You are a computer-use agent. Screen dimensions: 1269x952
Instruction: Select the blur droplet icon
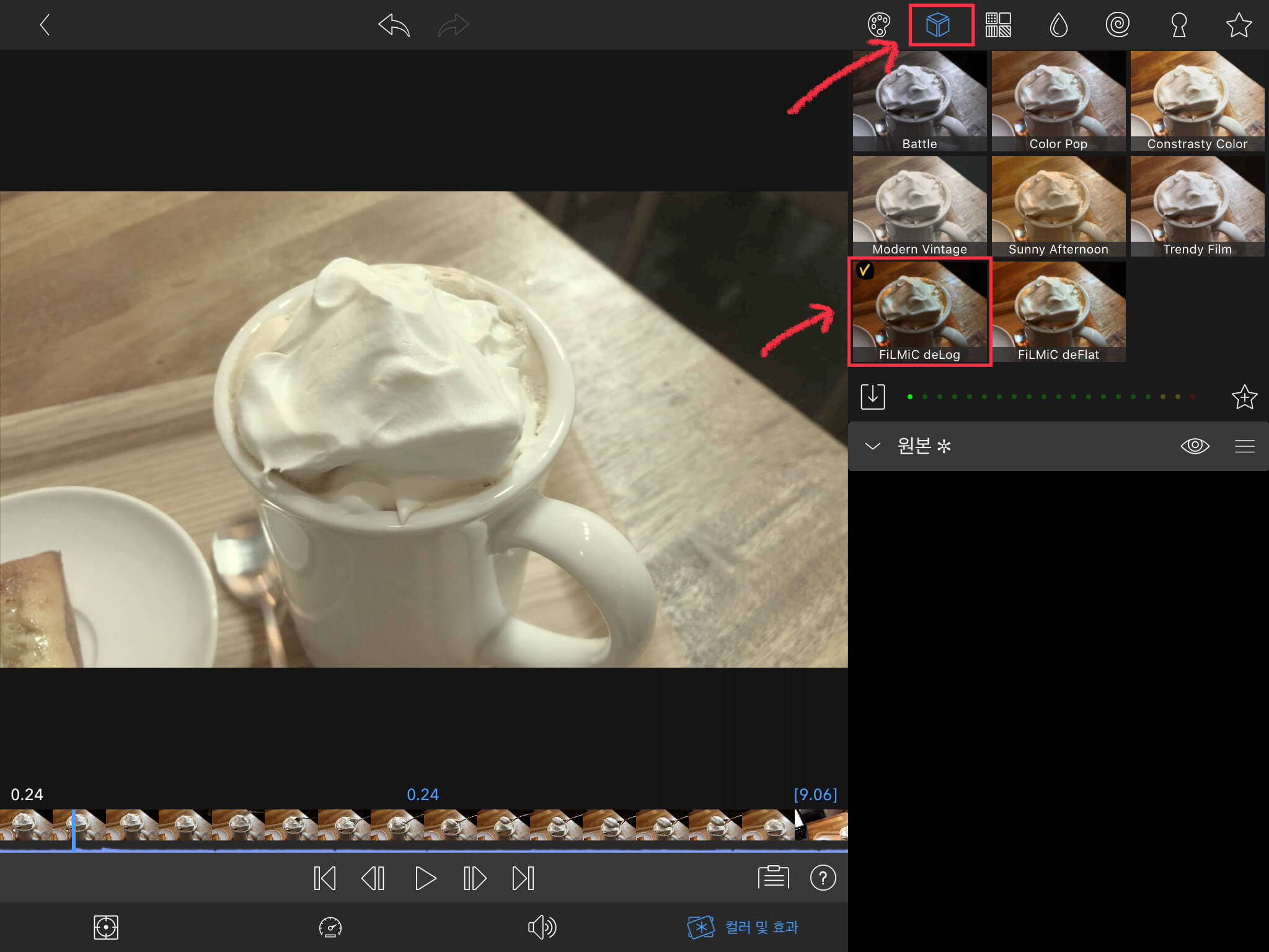click(x=1058, y=25)
